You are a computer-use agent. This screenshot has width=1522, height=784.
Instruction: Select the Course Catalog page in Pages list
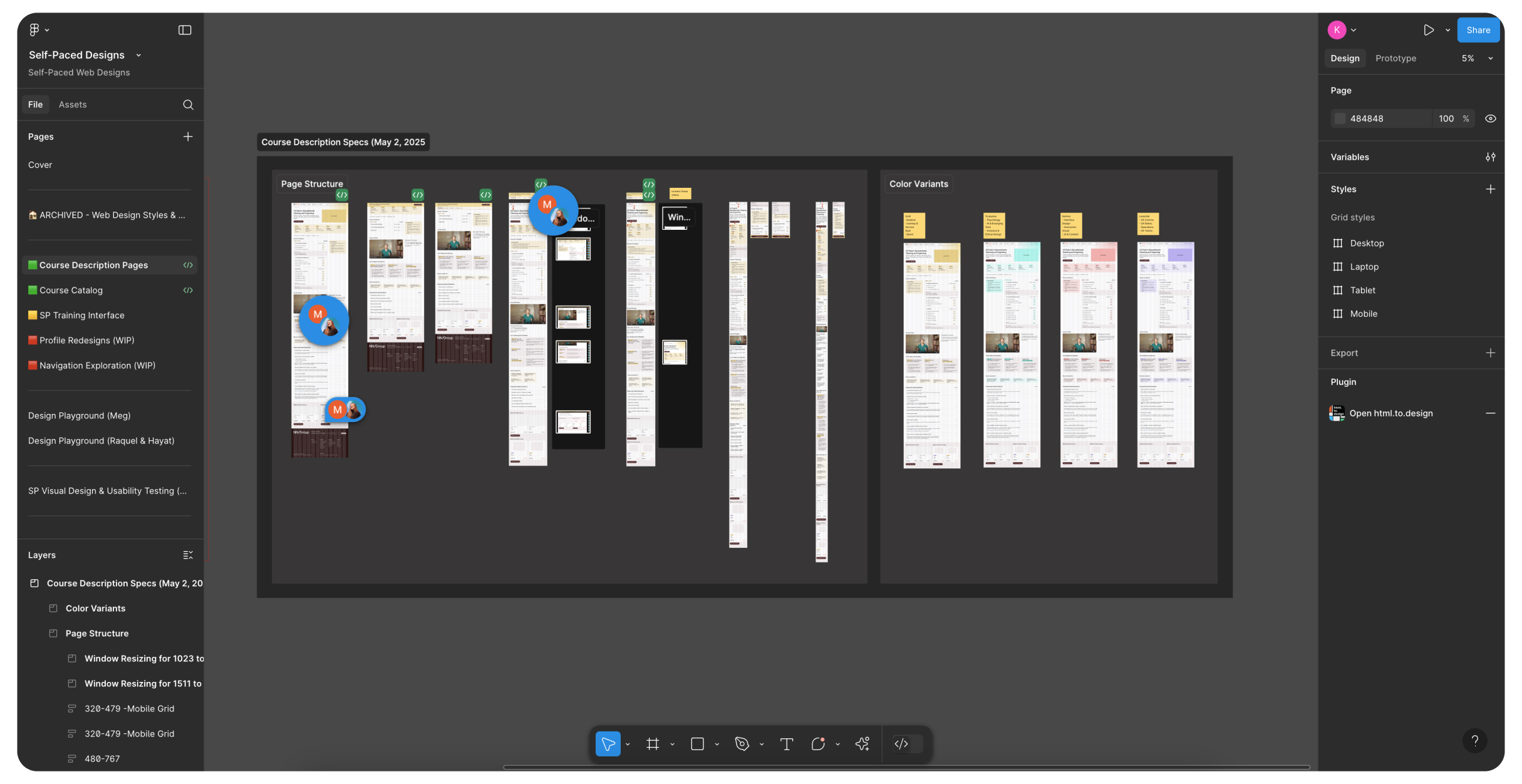point(73,290)
